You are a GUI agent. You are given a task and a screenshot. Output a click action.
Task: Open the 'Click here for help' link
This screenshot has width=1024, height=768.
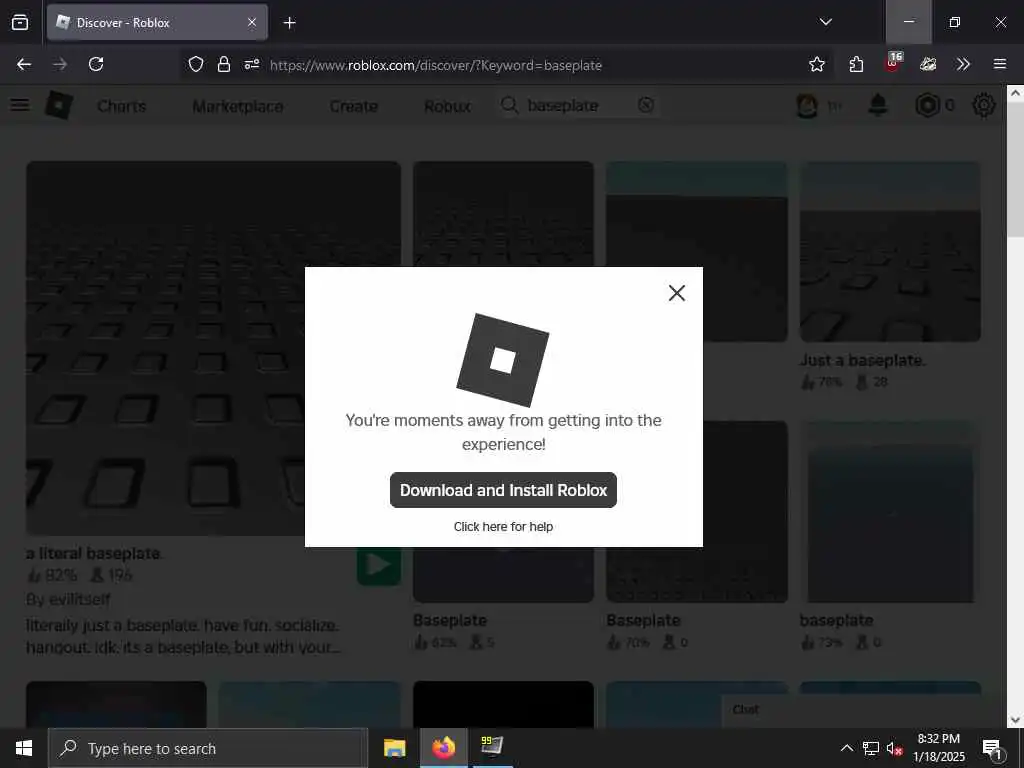503,526
